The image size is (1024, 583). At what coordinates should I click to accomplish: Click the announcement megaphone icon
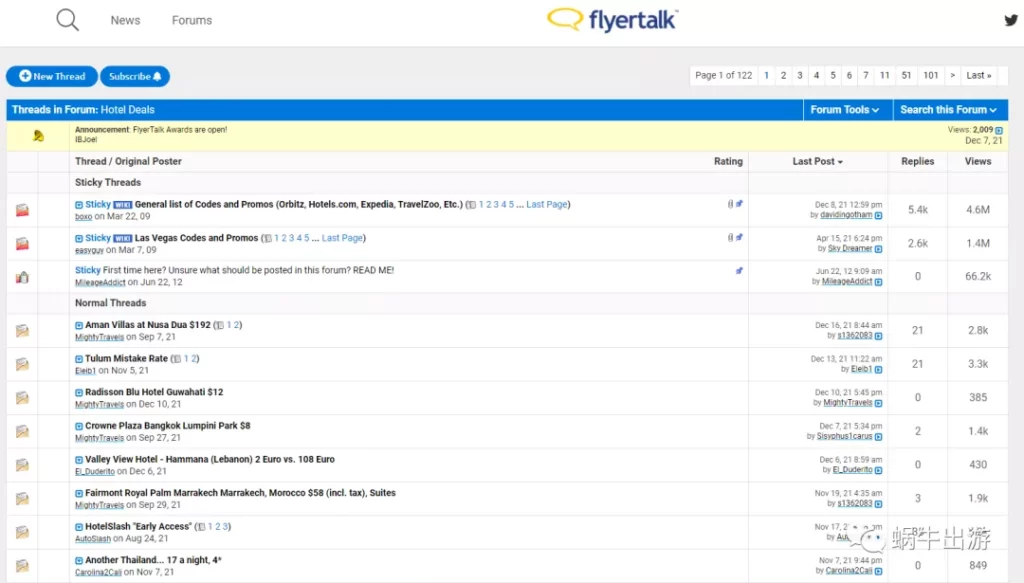[38, 136]
